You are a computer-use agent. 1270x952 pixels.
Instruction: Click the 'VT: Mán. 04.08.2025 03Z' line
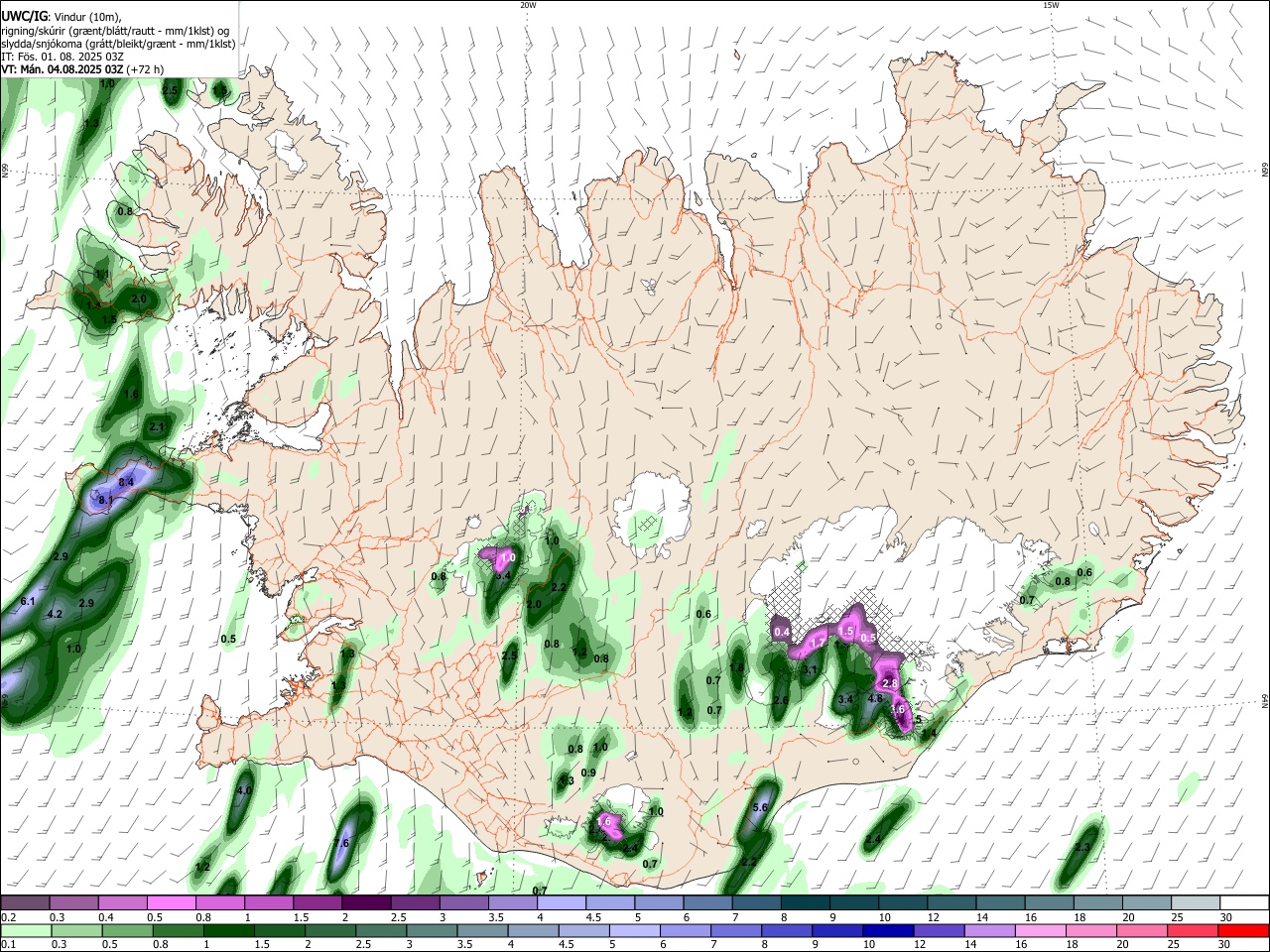pyautogui.click(x=63, y=69)
